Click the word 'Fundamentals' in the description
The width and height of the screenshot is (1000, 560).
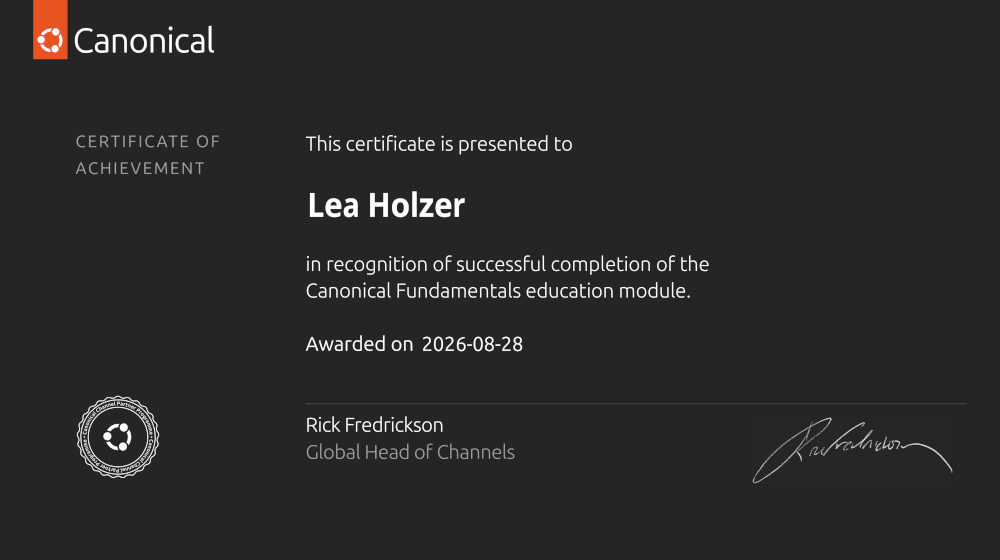pos(459,291)
